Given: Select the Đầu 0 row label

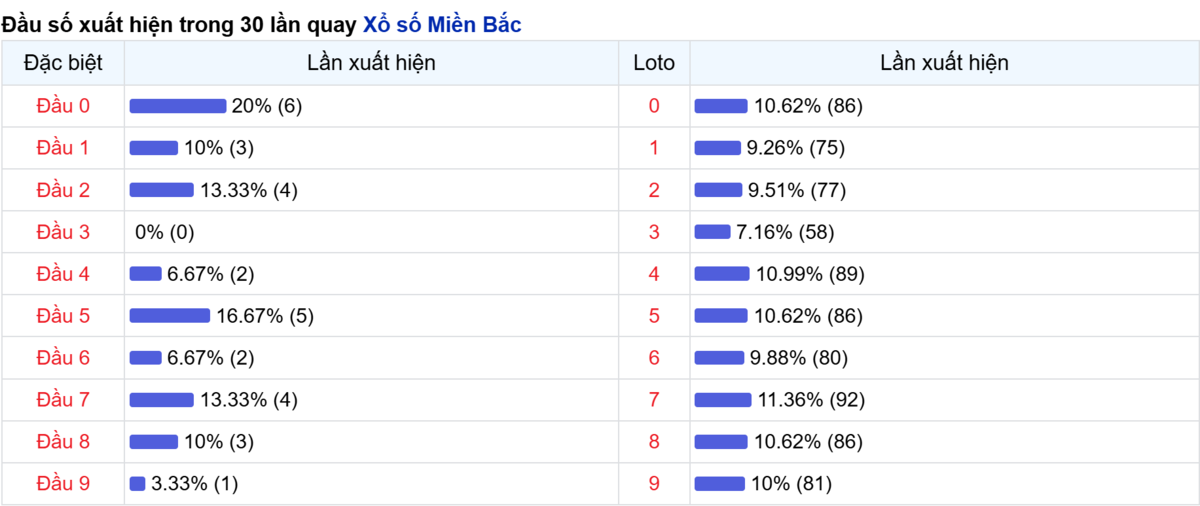Looking at the screenshot, I should point(63,106).
